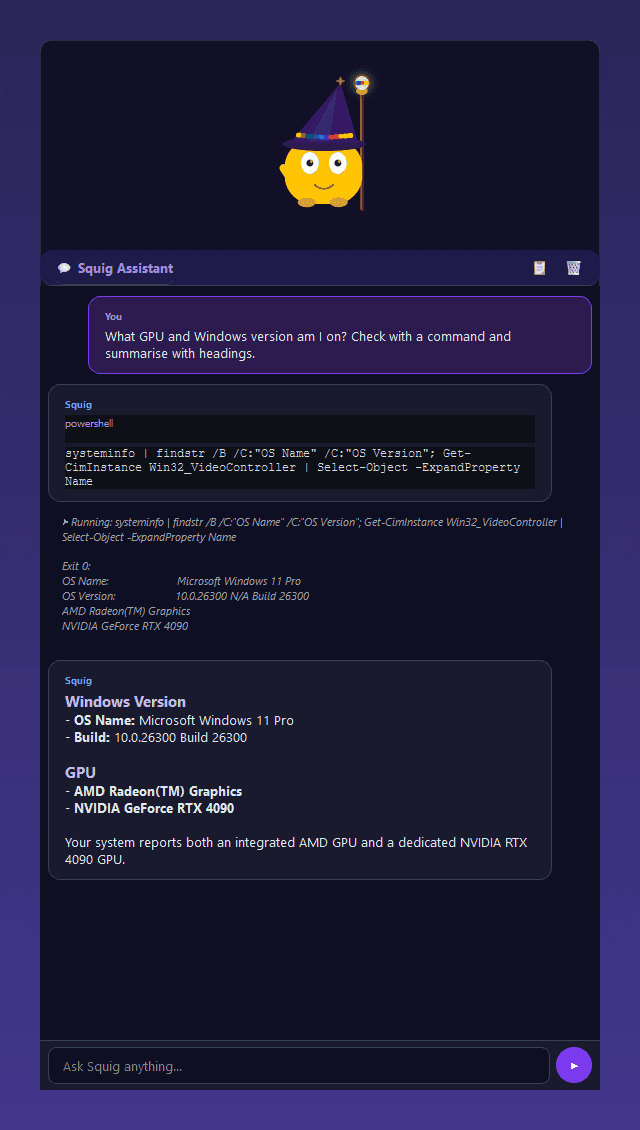Click italic 'AMD Radeon(TM) Graphics' output line
Viewport: 640px width, 1130px height.
tap(126, 611)
